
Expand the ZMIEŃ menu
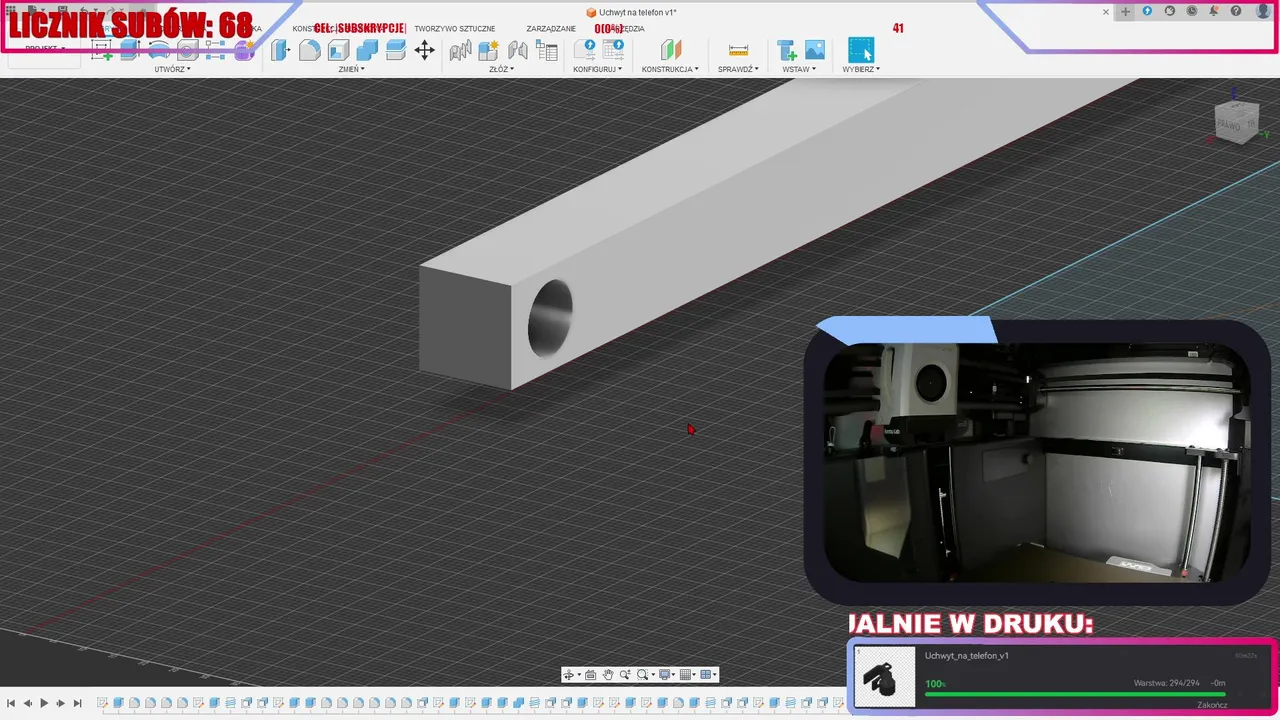[351, 69]
